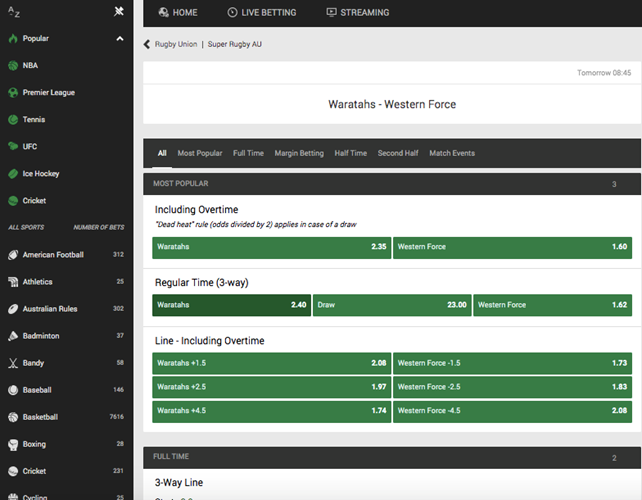Click the Athletics icon
This screenshot has width=642, height=500.
point(13,282)
